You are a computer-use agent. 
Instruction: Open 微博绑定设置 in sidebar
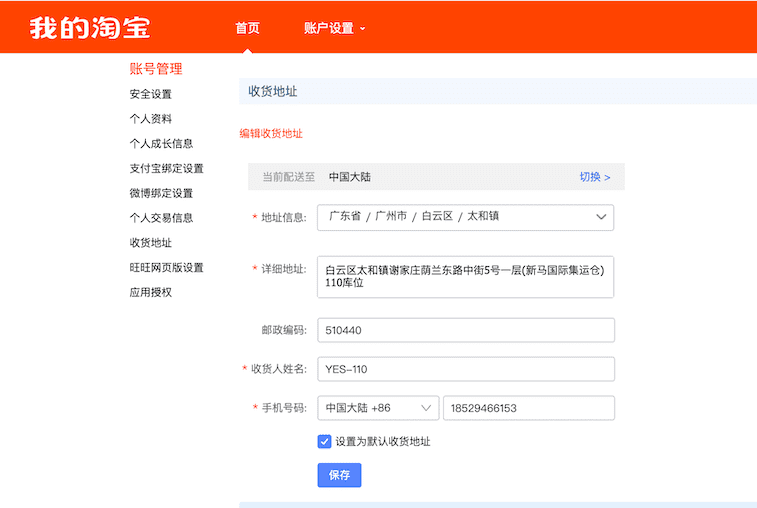pos(161,193)
